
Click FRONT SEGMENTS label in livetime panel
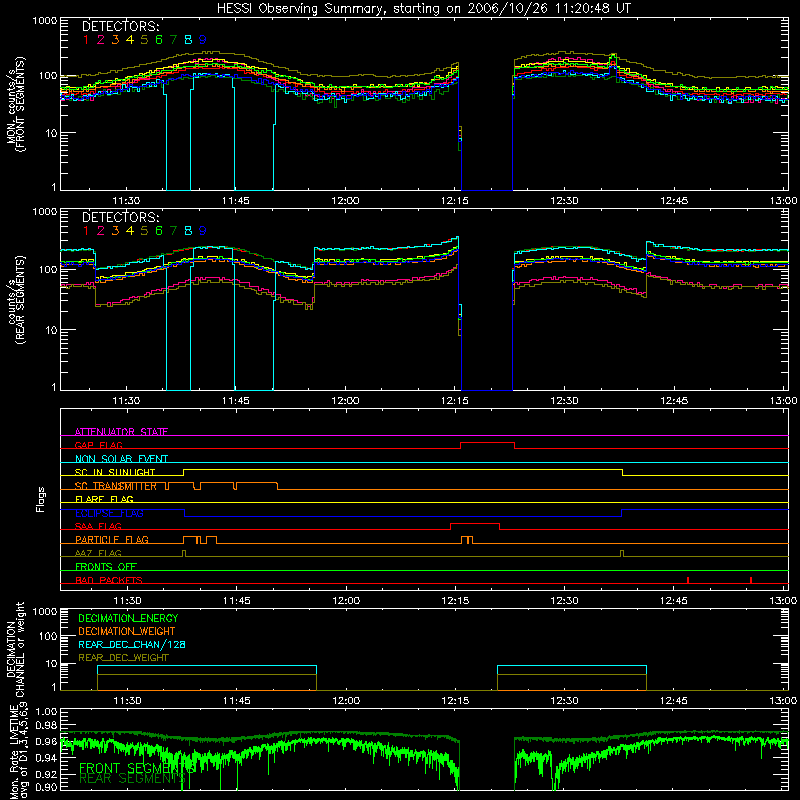tap(137, 768)
